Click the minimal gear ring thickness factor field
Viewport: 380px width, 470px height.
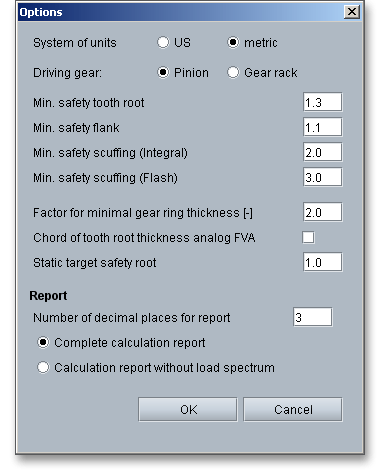point(322,212)
